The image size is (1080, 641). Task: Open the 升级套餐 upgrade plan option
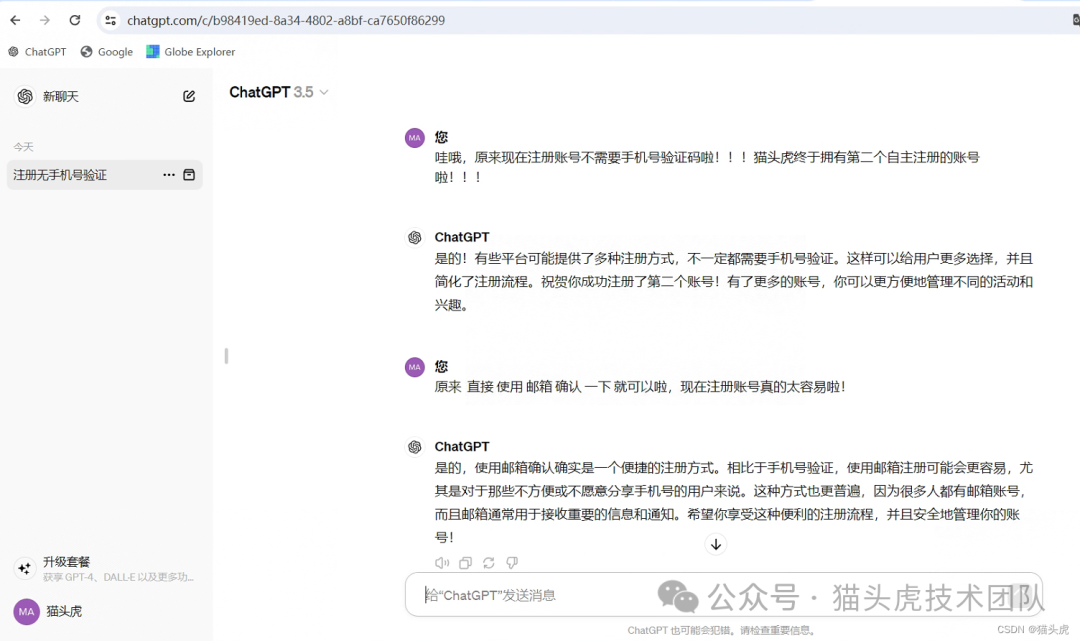tap(105, 569)
